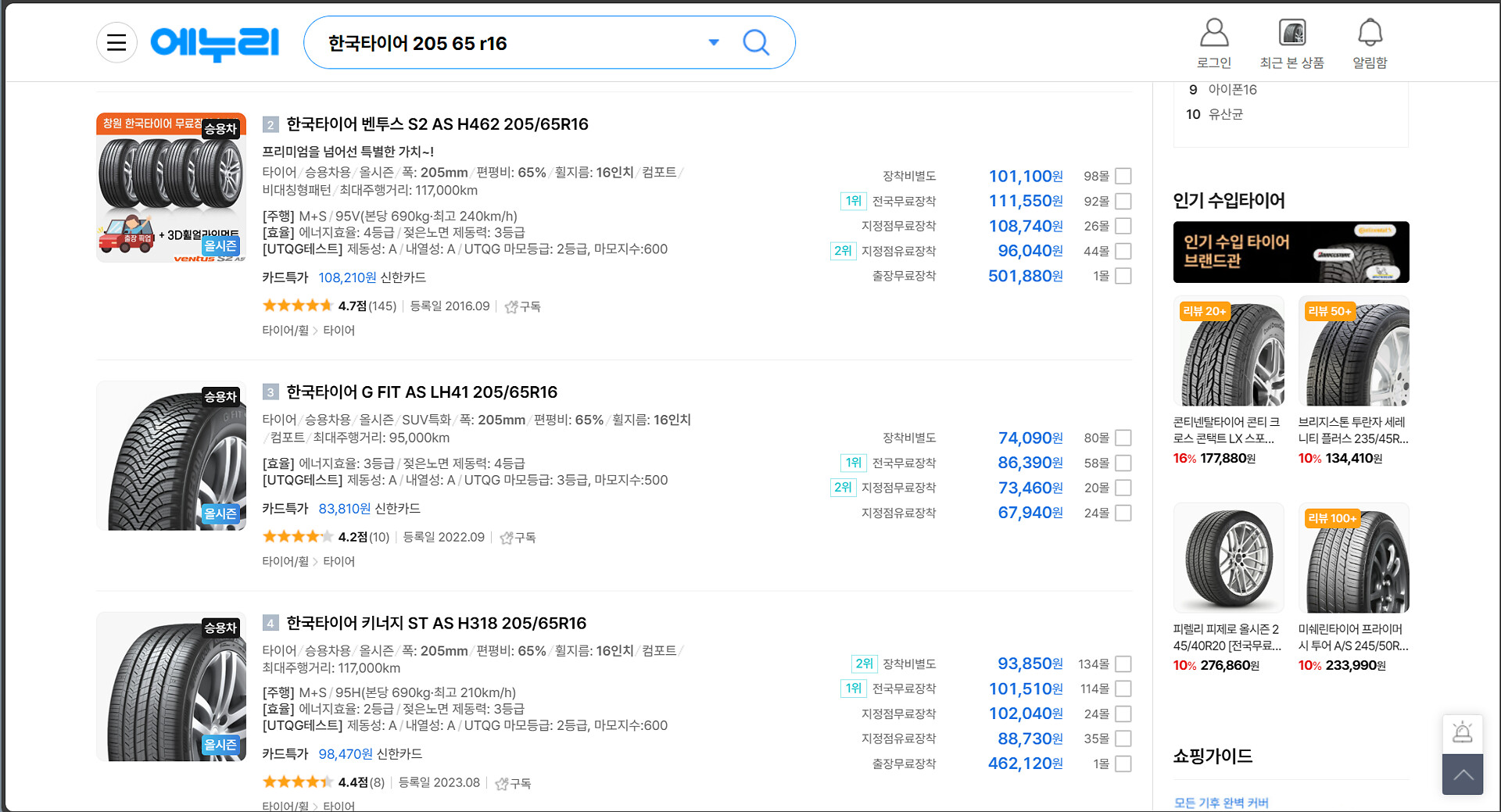
Task: Check the 102,040원 offer checkbox
Action: (x=1123, y=714)
